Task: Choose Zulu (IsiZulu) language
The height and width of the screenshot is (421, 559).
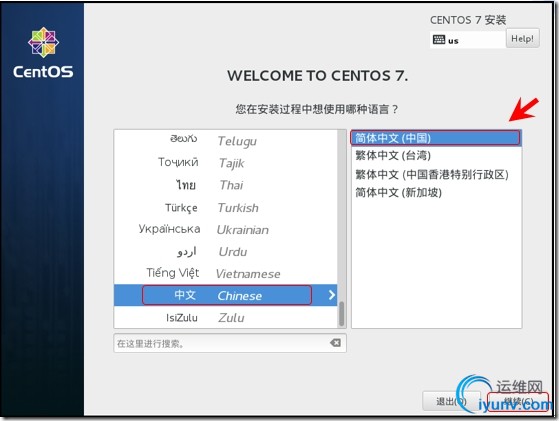Action: point(225,317)
